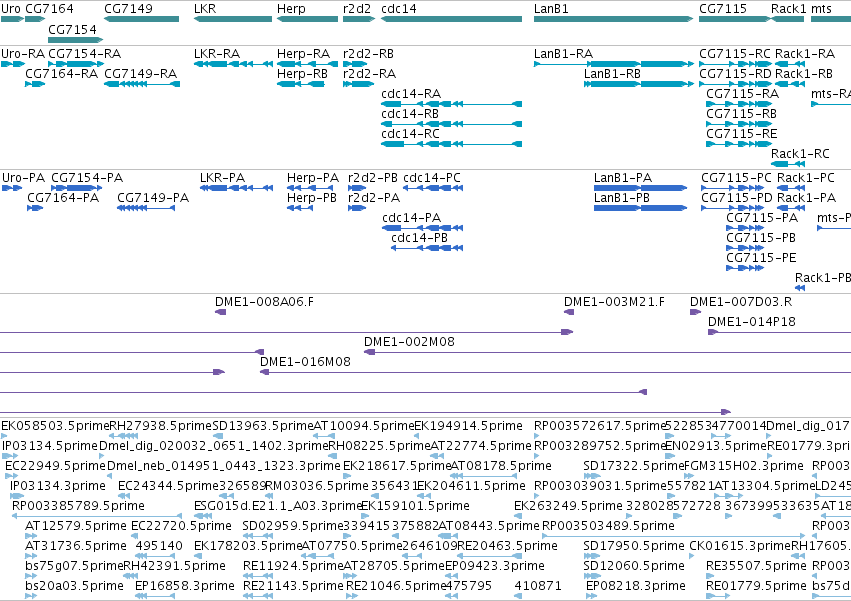Viewport: 851px width, 601px height.
Task: Select the LanB1-PA protein label
Action: [x=623, y=178]
